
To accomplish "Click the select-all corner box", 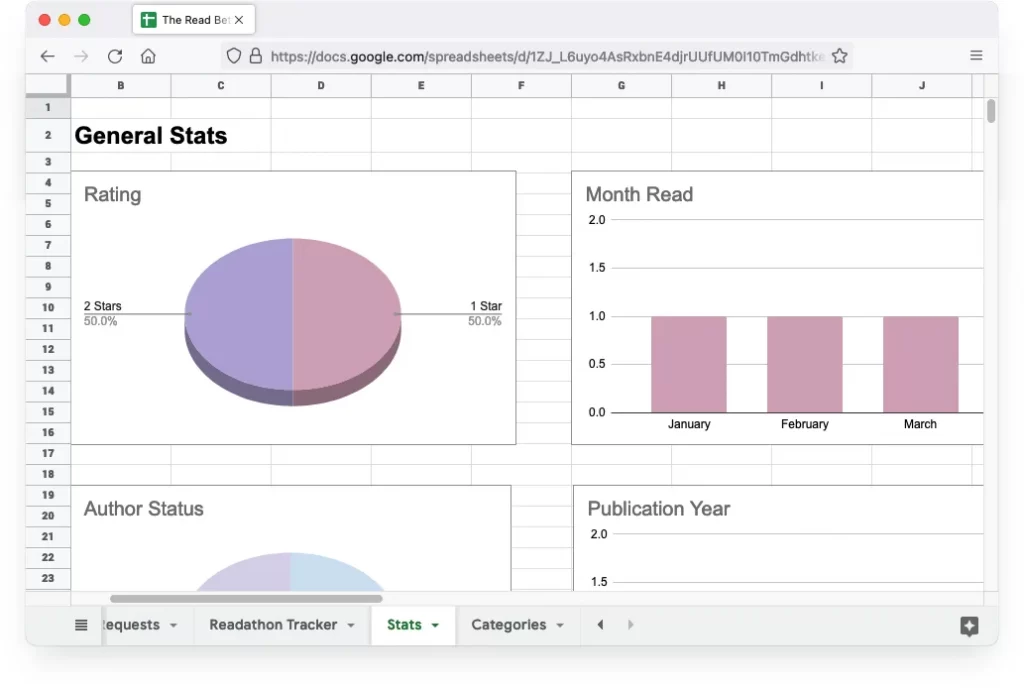I will pos(48,86).
